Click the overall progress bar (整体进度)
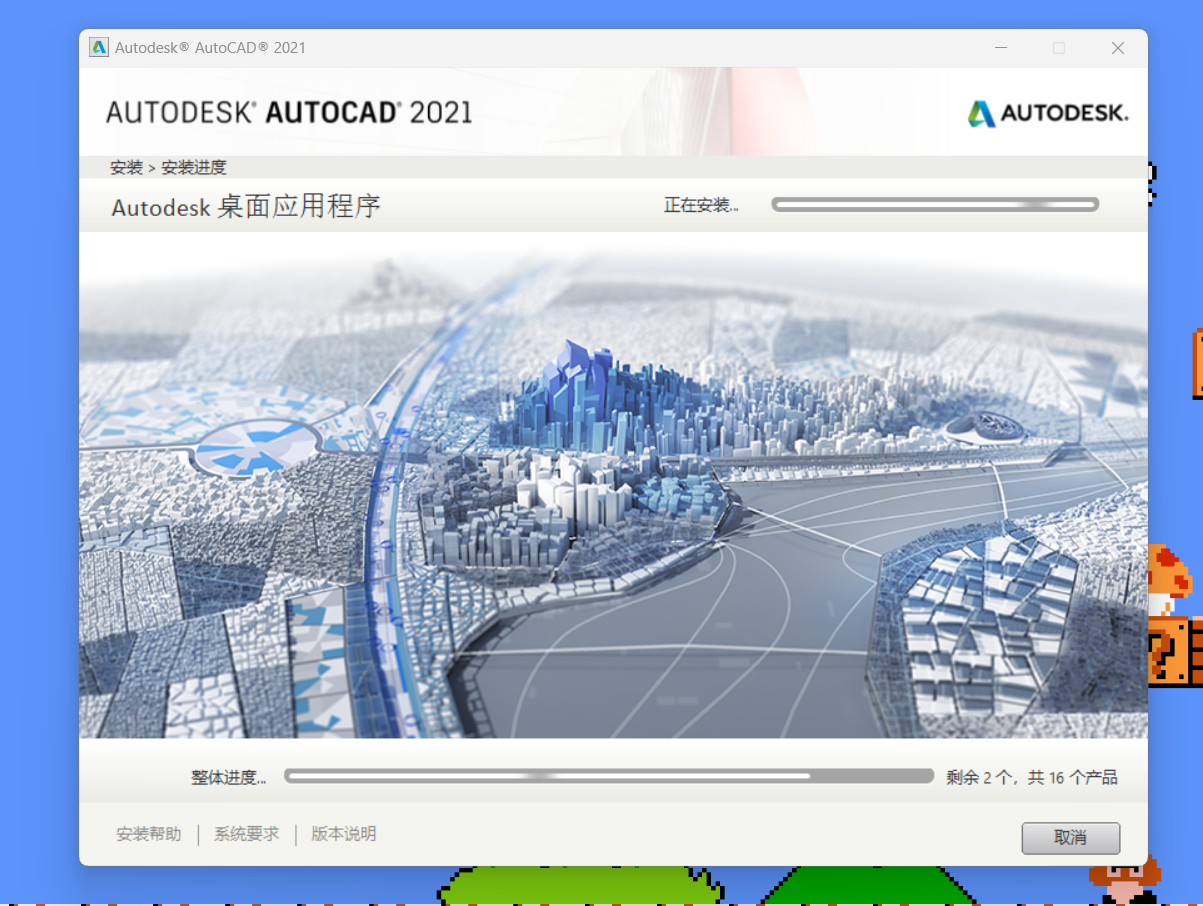This screenshot has height=906, width=1203. pyautogui.click(x=608, y=776)
